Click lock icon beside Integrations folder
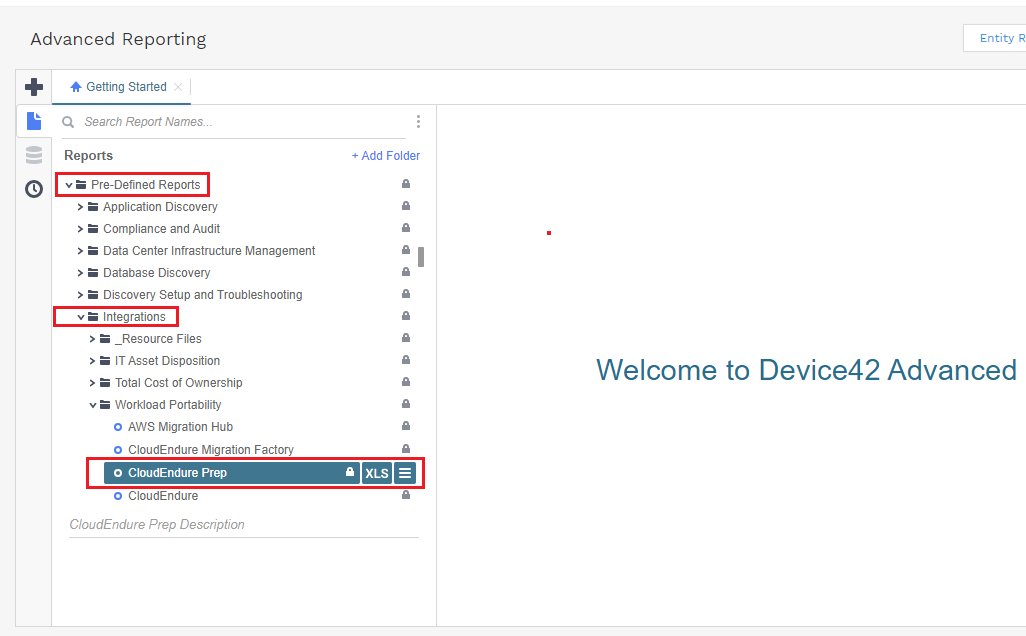 click(406, 316)
